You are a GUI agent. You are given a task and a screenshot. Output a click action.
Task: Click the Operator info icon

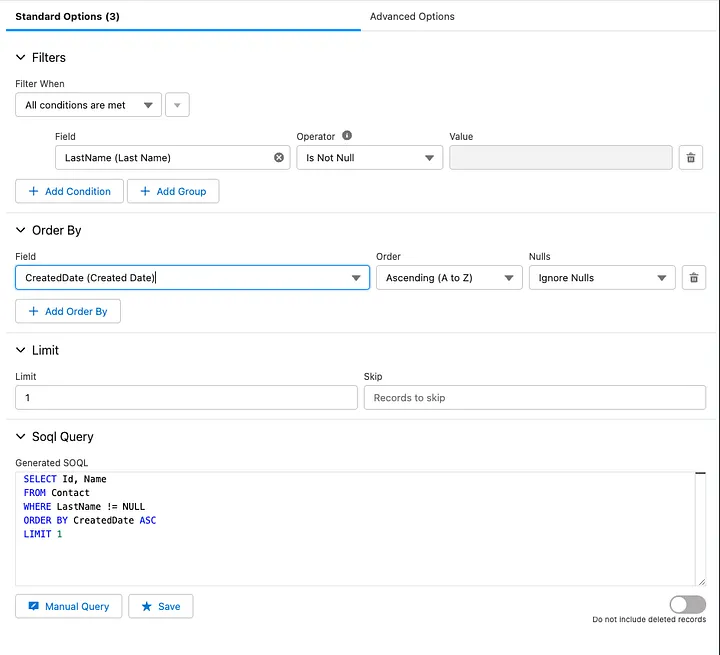(x=347, y=136)
